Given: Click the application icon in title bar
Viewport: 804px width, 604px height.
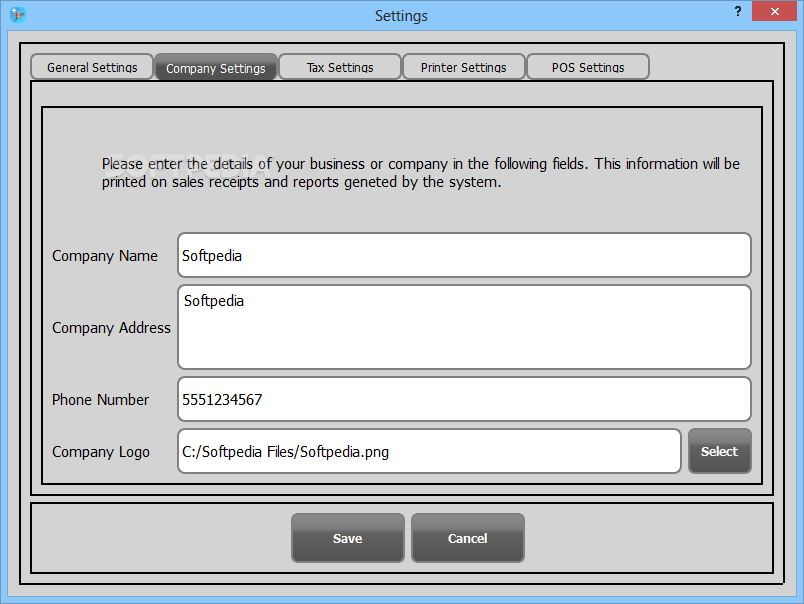Looking at the screenshot, I should pyautogui.click(x=18, y=15).
